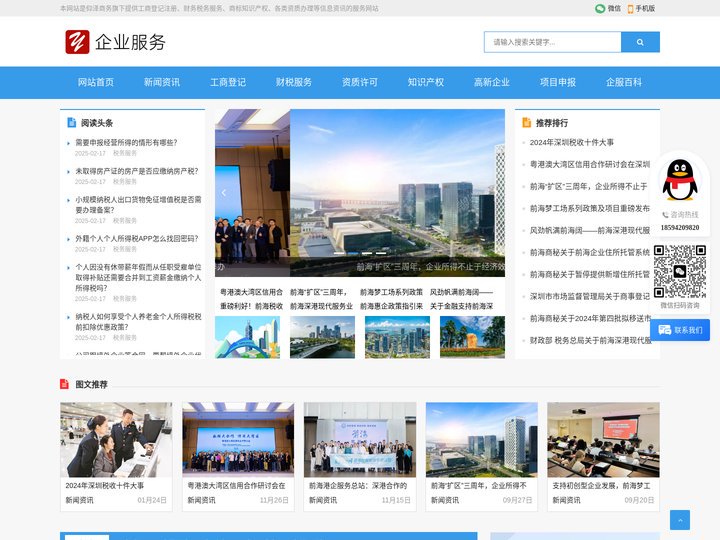Click hotline number 18594209820
This screenshot has width=720, height=540.
click(x=680, y=227)
